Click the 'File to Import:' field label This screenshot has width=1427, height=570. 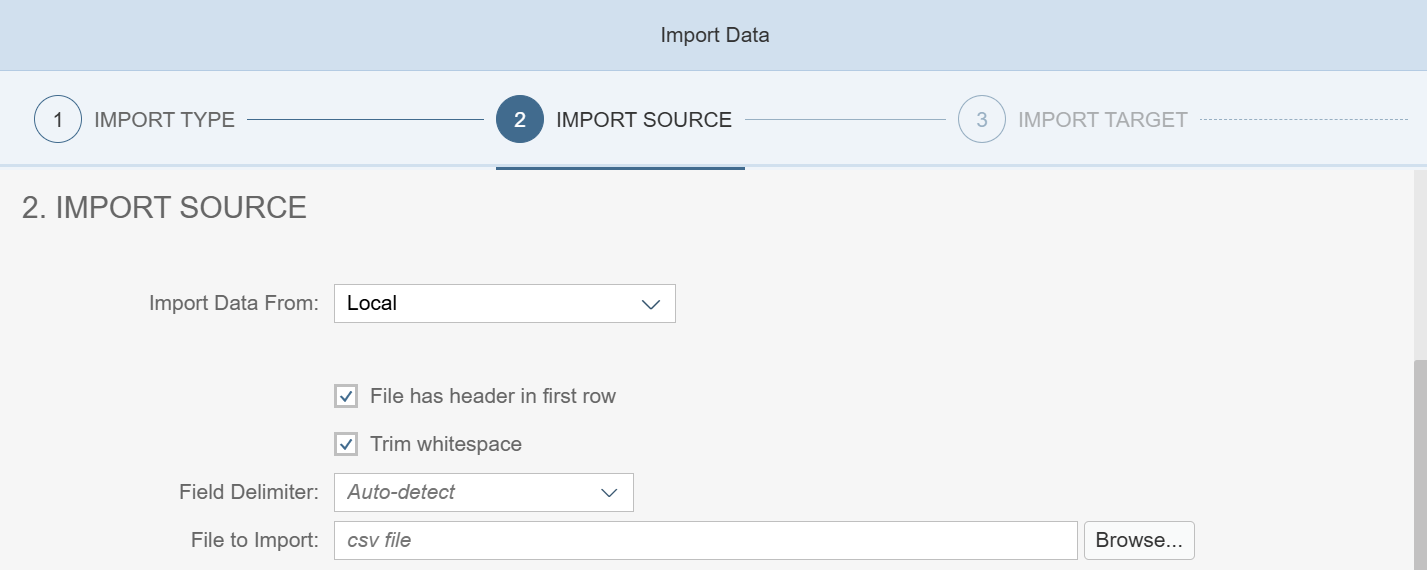pyautogui.click(x=254, y=540)
